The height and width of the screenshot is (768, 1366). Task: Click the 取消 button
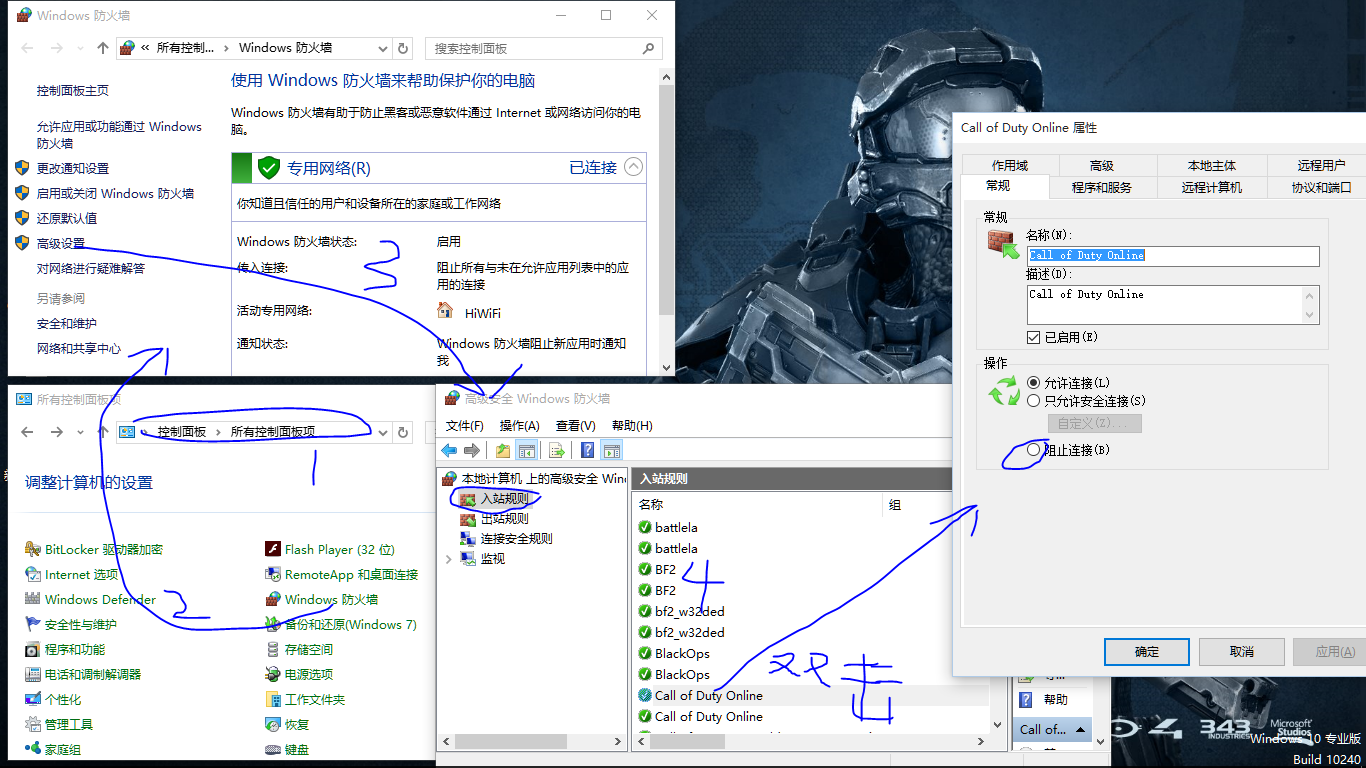[x=1241, y=651]
